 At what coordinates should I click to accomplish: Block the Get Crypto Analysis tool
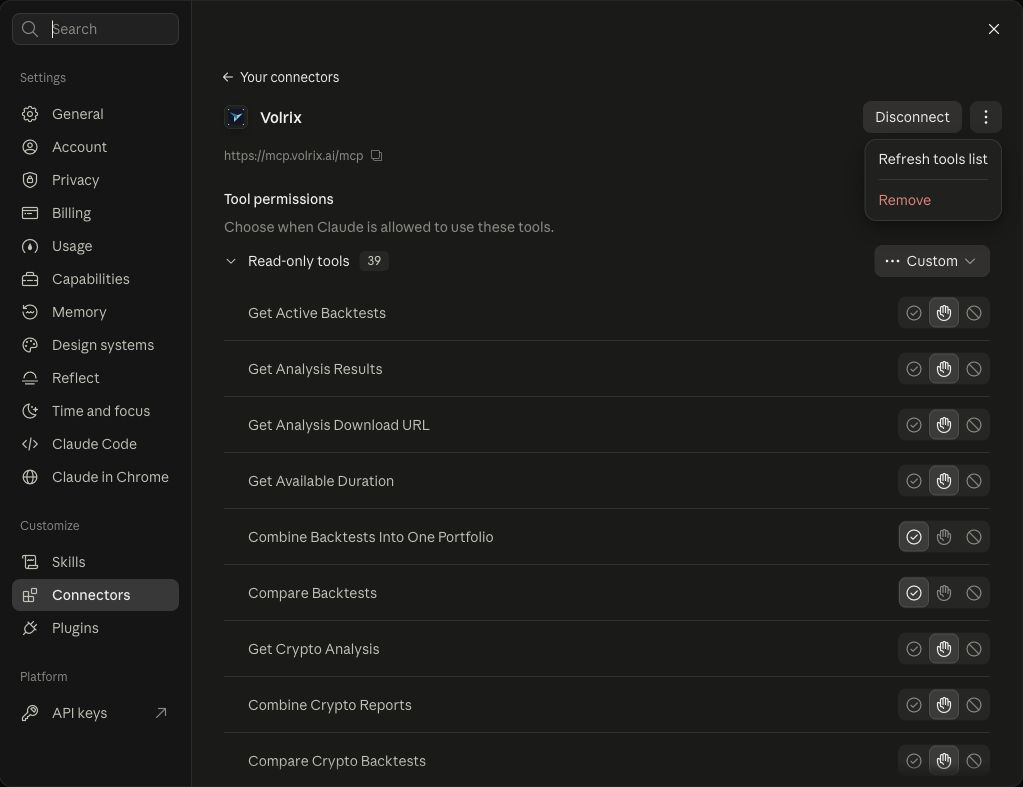(973, 649)
